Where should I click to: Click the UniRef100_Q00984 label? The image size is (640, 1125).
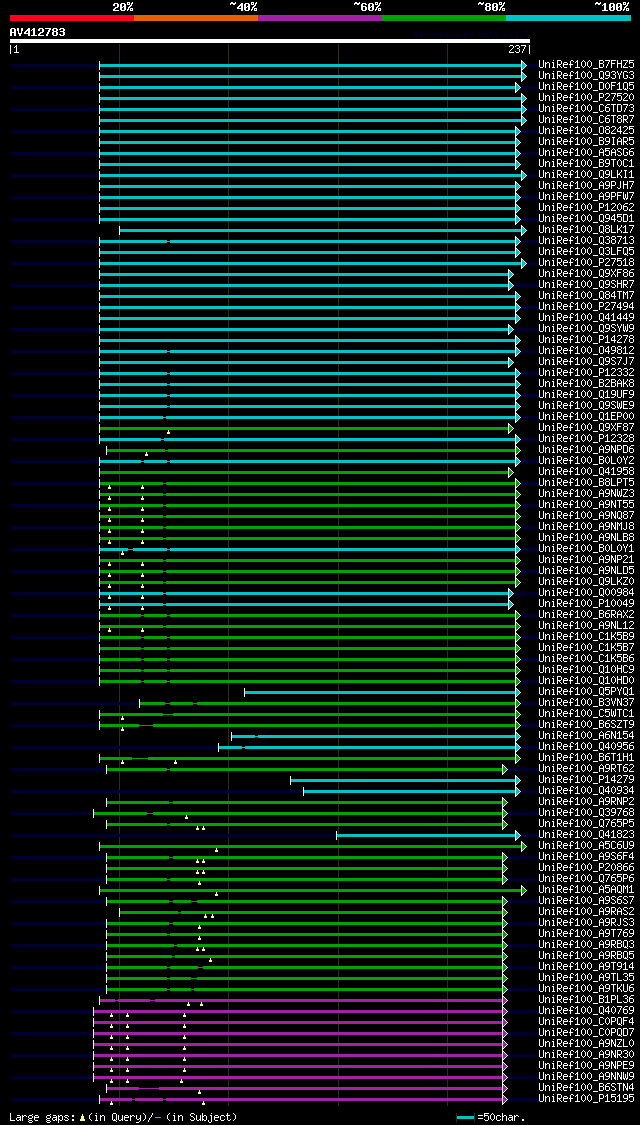click(x=586, y=593)
